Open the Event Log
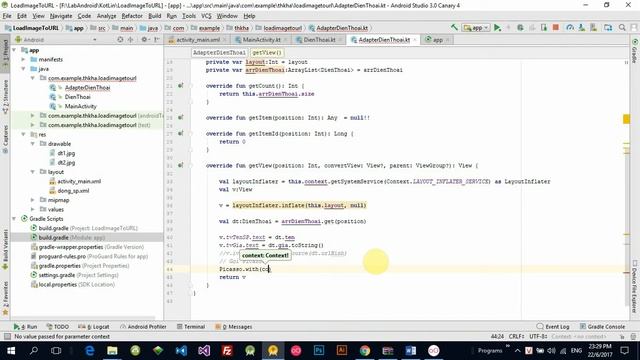The image size is (640, 360). point(553,327)
